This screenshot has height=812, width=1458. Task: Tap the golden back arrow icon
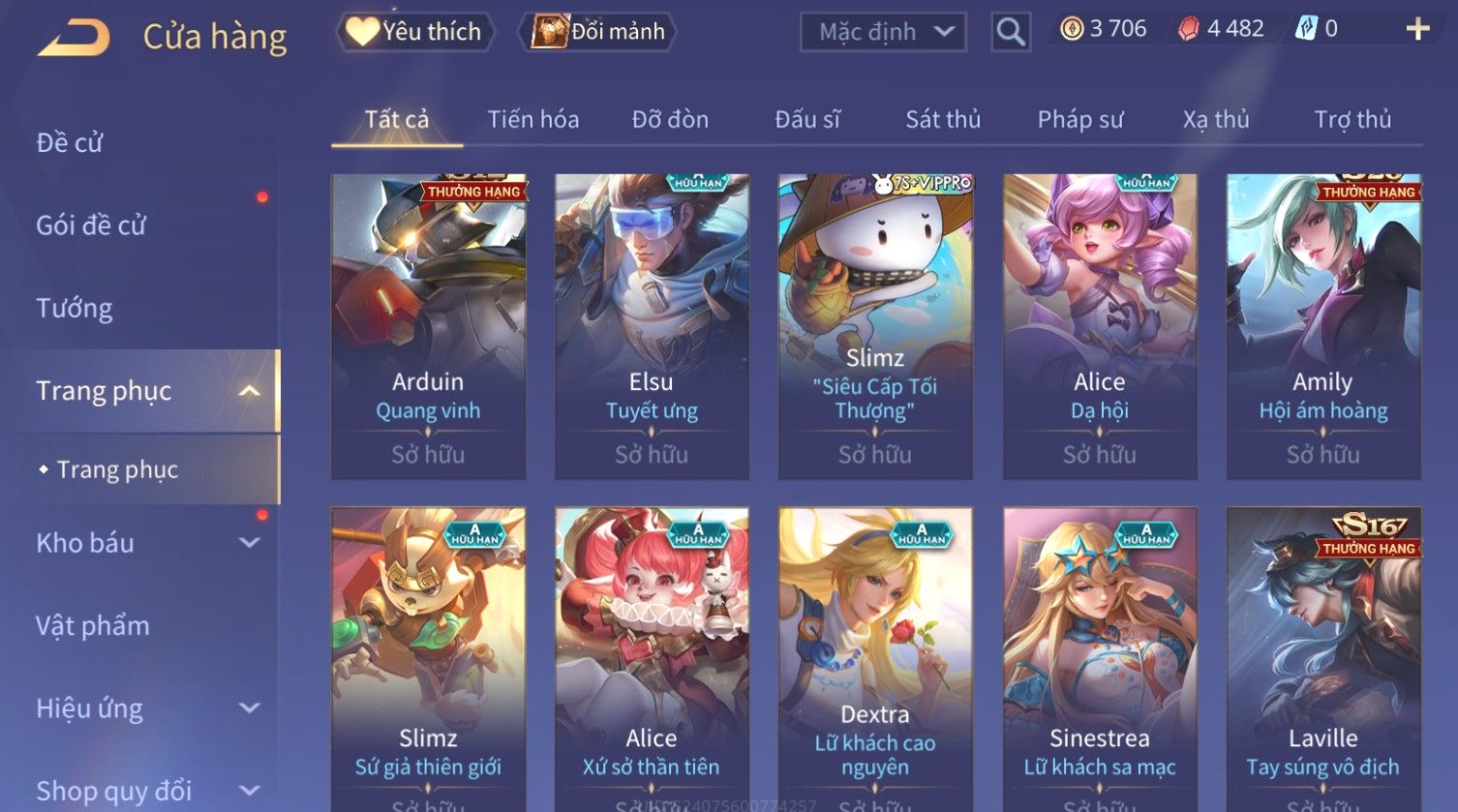[74, 37]
